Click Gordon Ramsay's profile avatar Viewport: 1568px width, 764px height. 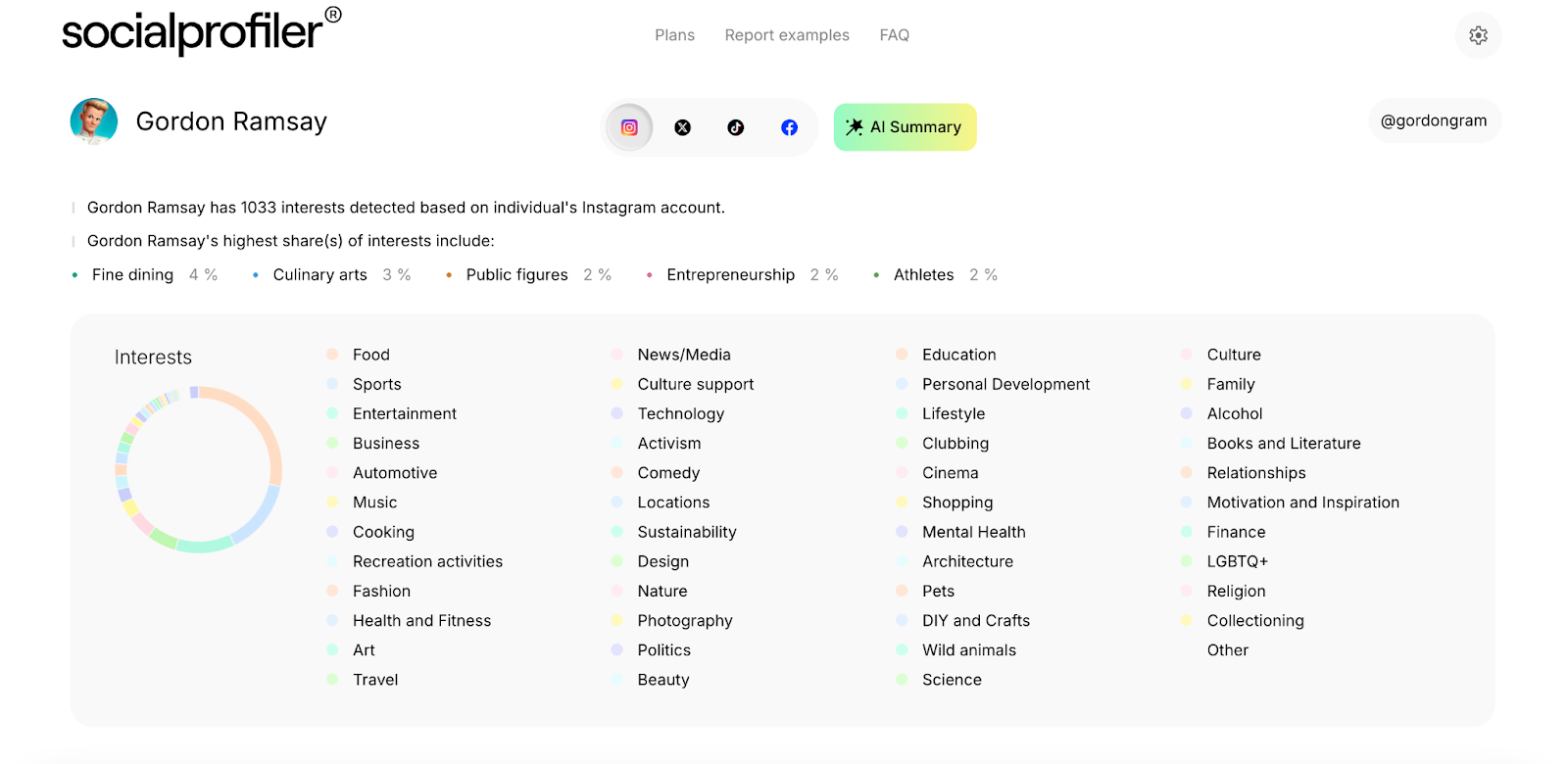(x=94, y=121)
